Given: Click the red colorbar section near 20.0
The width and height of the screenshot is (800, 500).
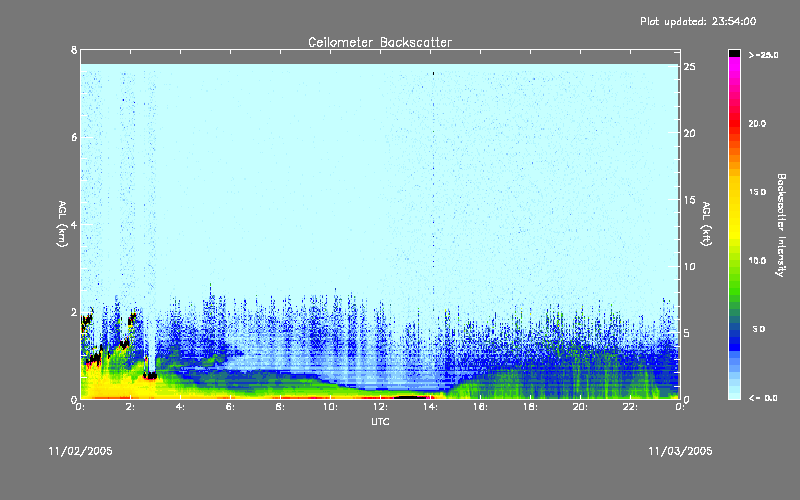Looking at the screenshot, I should [x=734, y=124].
